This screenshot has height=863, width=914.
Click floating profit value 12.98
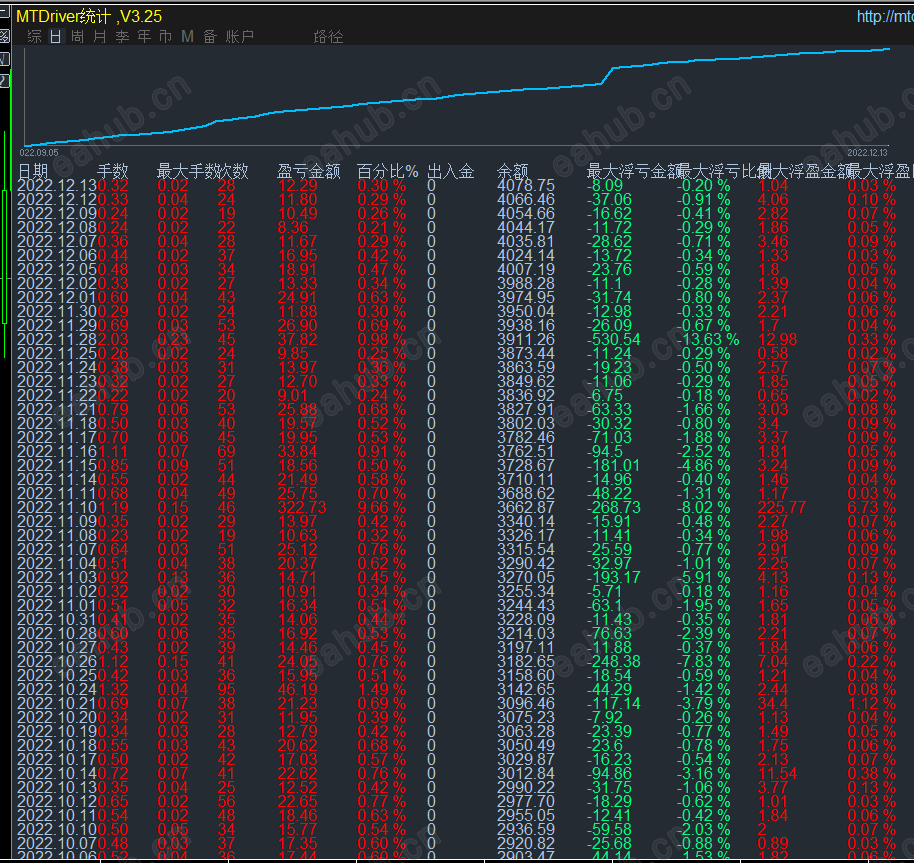click(777, 340)
